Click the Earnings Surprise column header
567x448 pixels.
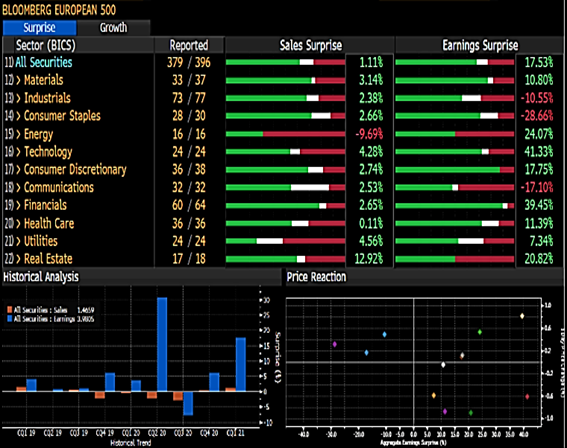(x=480, y=45)
